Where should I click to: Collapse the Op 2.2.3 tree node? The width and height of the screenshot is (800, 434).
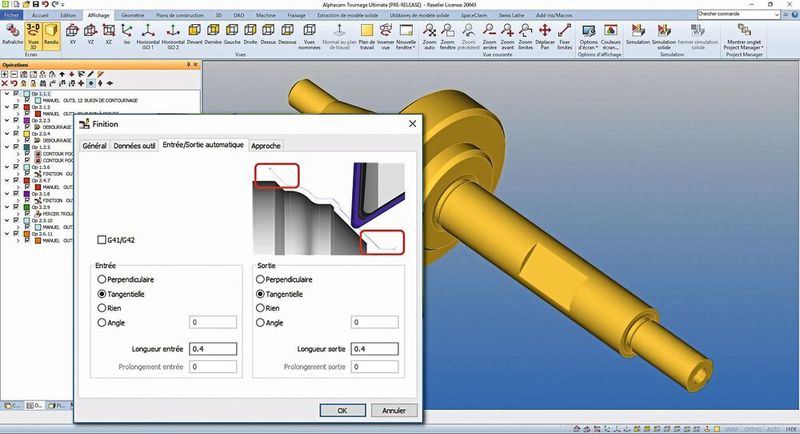(x=7, y=120)
